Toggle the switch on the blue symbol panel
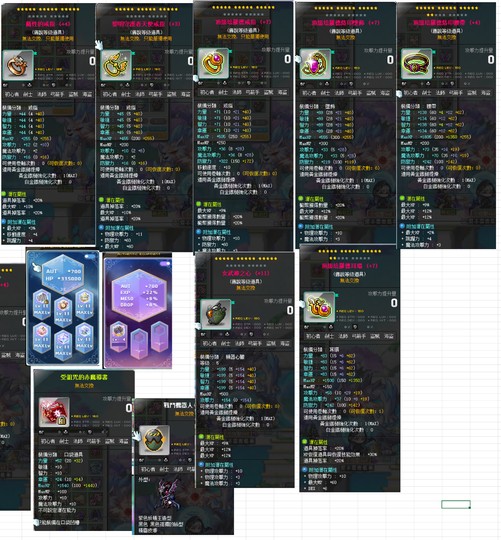The height and width of the screenshot is (540, 501). click(x=90, y=256)
